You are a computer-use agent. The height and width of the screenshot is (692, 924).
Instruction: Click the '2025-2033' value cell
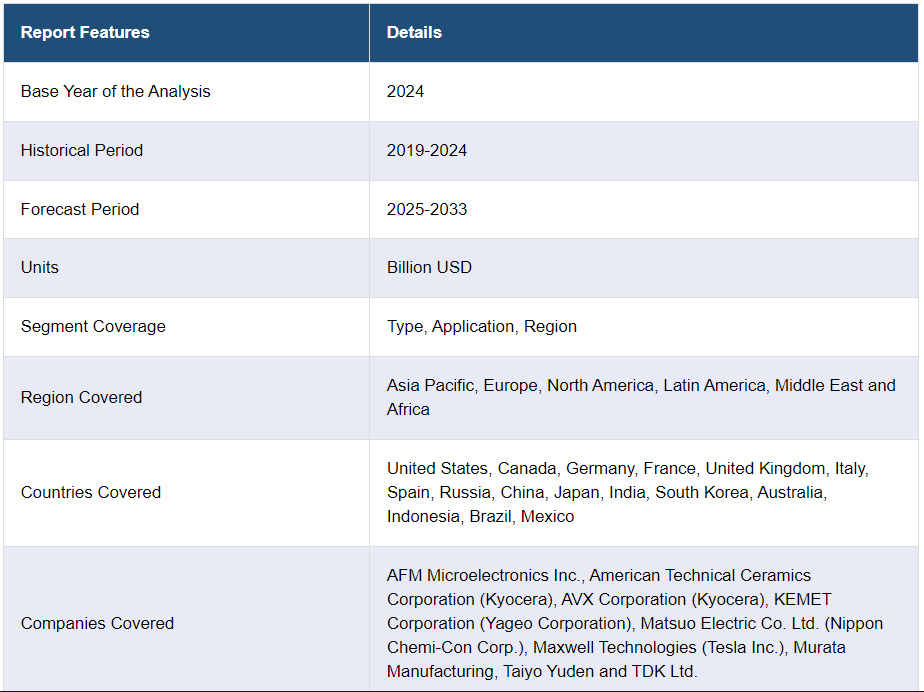pyautogui.click(x=644, y=209)
